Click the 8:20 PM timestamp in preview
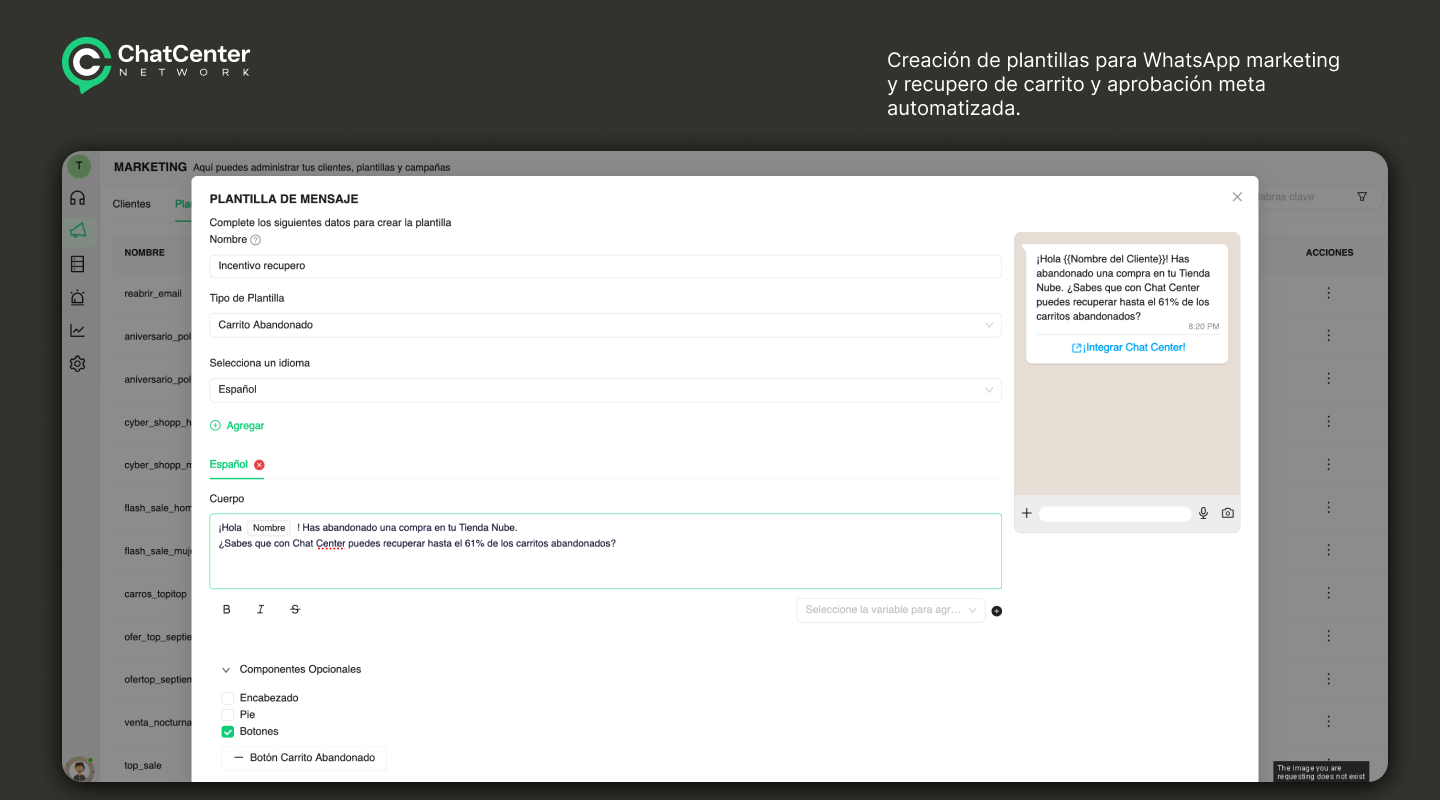The image size is (1440, 800). point(1204,327)
